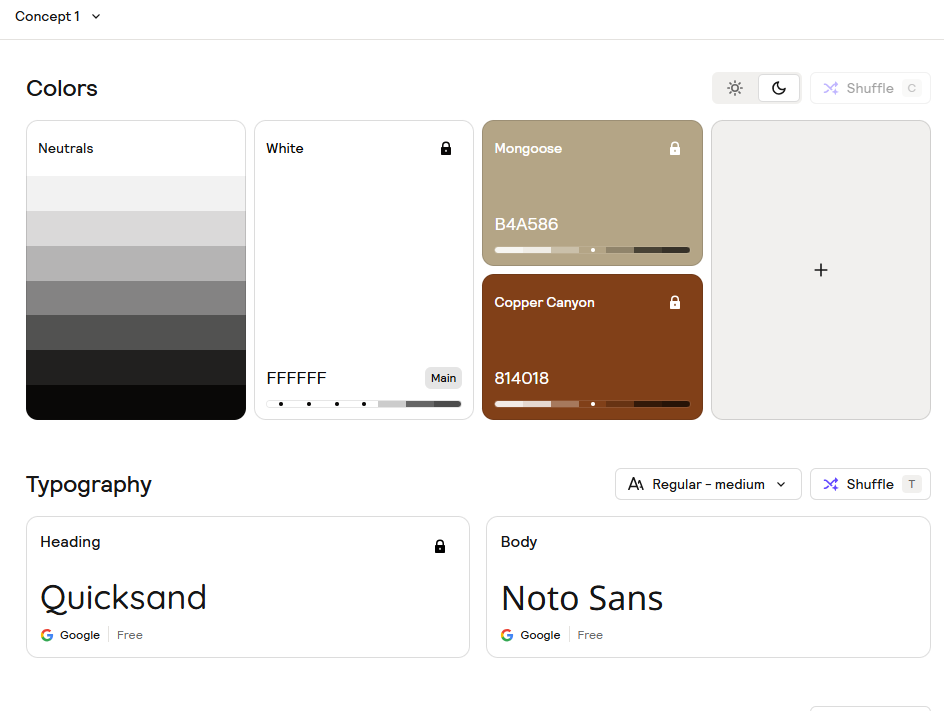Click the Neutrals card title
Image resolution: width=944 pixels, height=711 pixels.
coord(66,148)
